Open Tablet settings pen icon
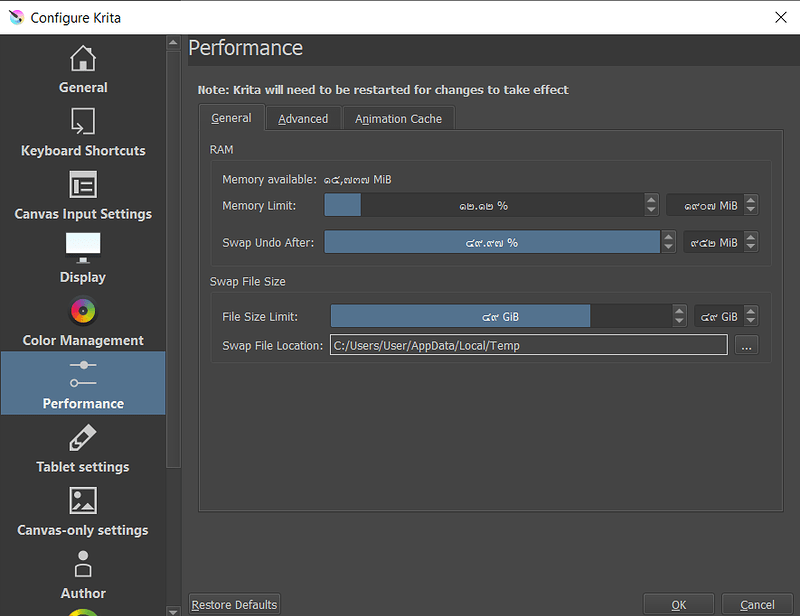 click(83, 437)
